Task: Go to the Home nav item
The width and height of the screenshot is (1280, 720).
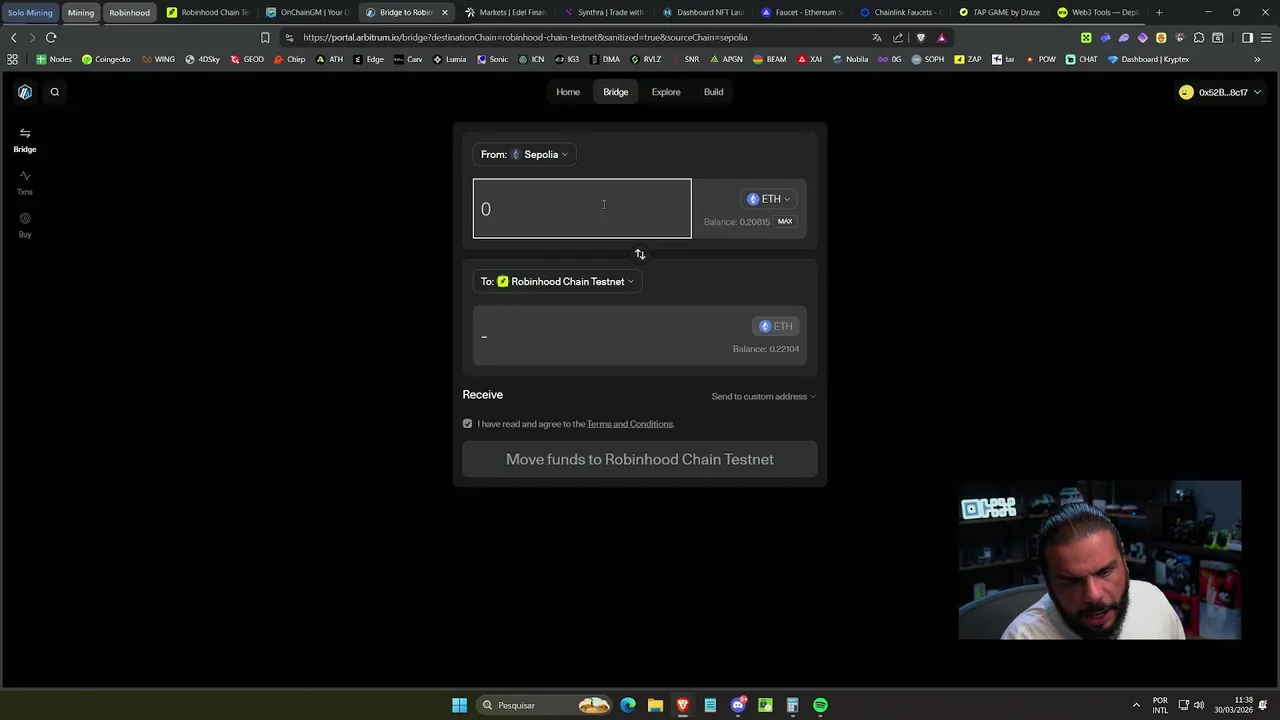Action: pyautogui.click(x=568, y=92)
